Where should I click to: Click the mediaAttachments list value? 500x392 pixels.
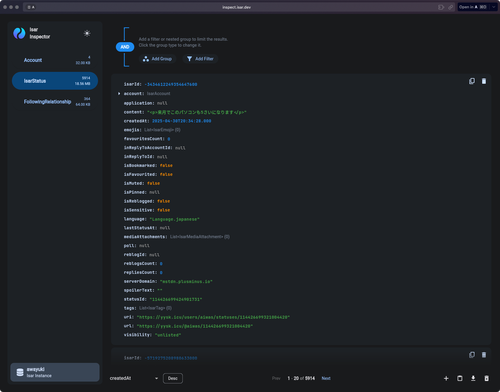200,237
